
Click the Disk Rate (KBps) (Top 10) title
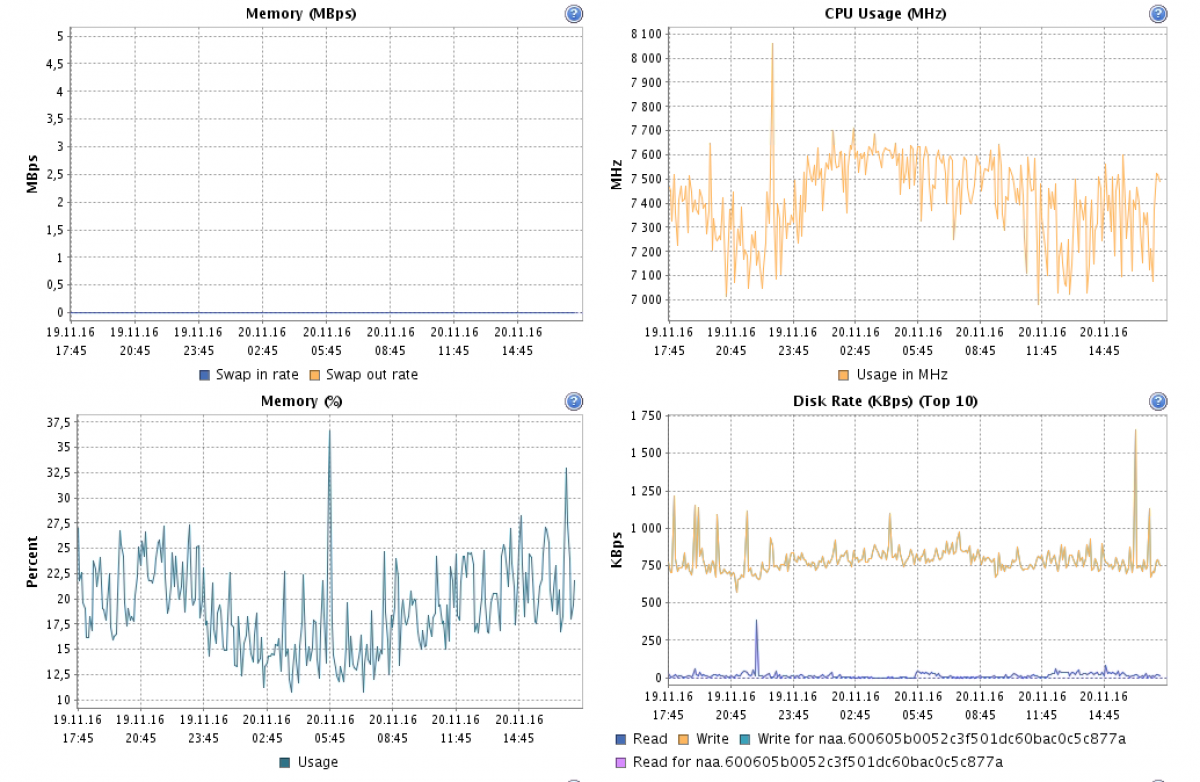click(x=885, y=401)
